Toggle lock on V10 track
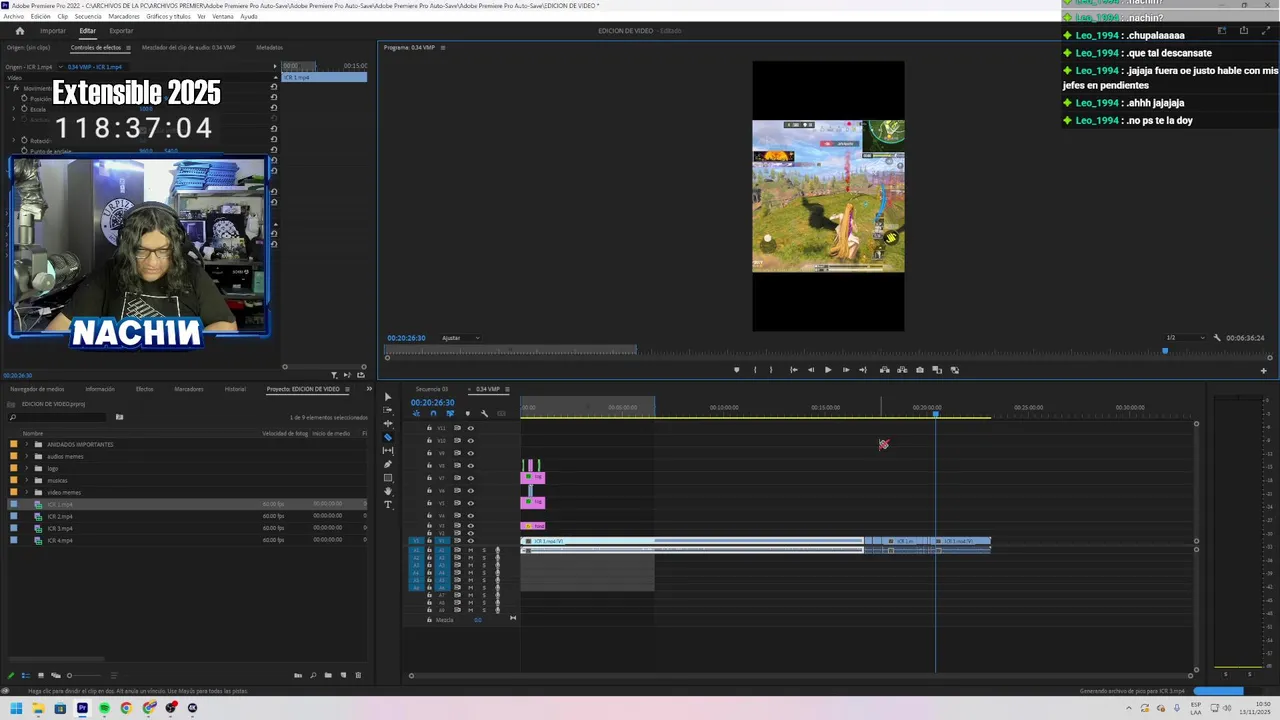The image size is (1280, 720). 429,441
